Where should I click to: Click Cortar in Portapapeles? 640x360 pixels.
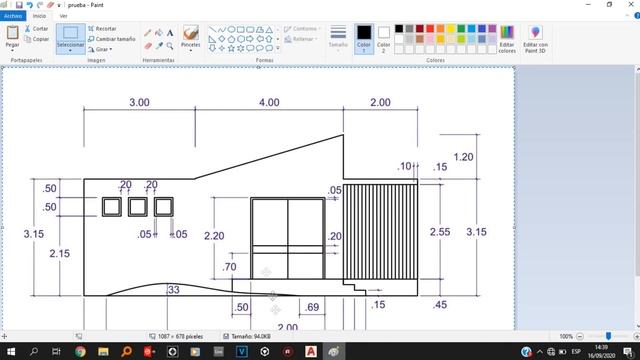coord(36,29)
